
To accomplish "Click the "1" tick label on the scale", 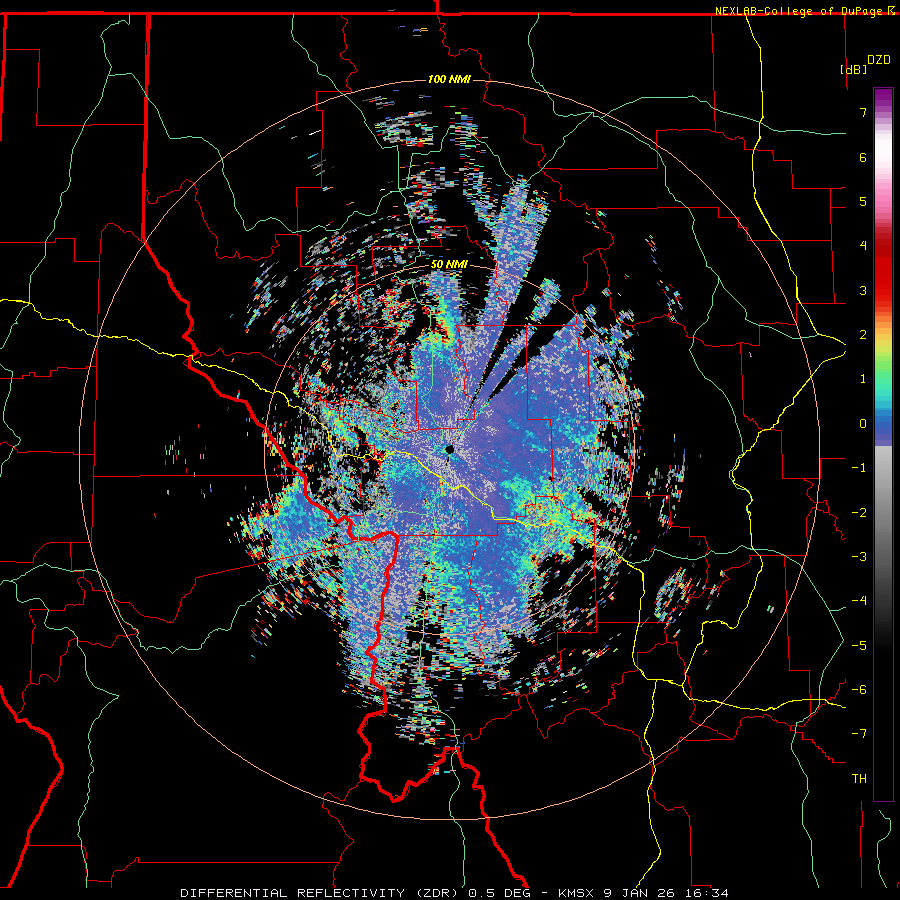I will (863, 379).
